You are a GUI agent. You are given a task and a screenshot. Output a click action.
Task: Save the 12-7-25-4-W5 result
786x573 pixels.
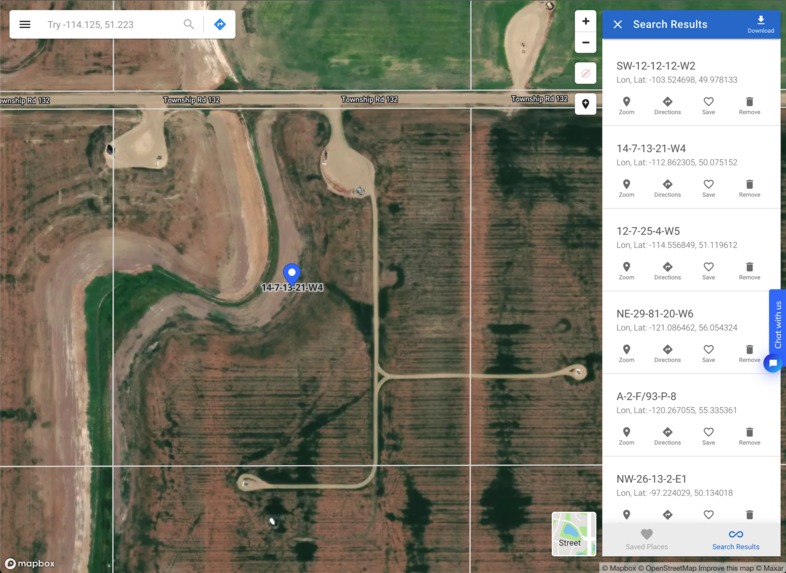point(708,271)
